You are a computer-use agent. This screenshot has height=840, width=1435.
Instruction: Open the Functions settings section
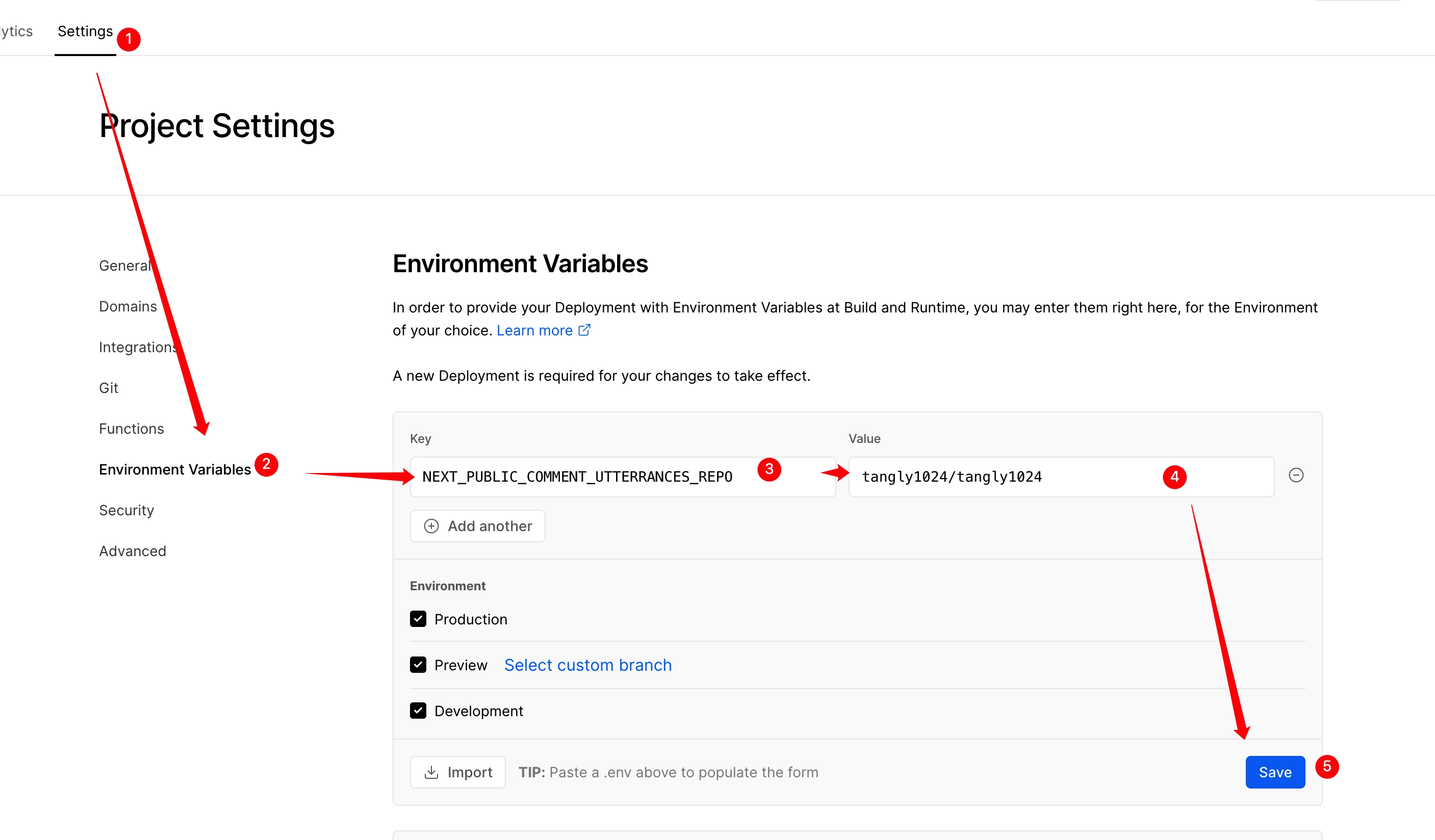point(132,429)
